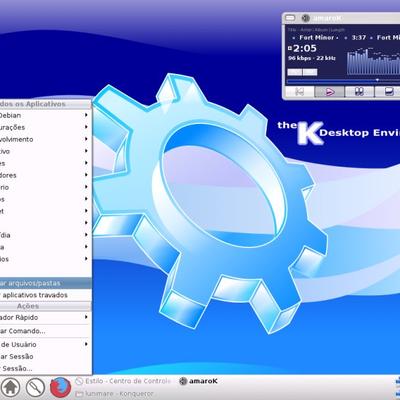Expand the submenu arrow beside 'volvimento'

pyautogui.click(x=86, y=139)
